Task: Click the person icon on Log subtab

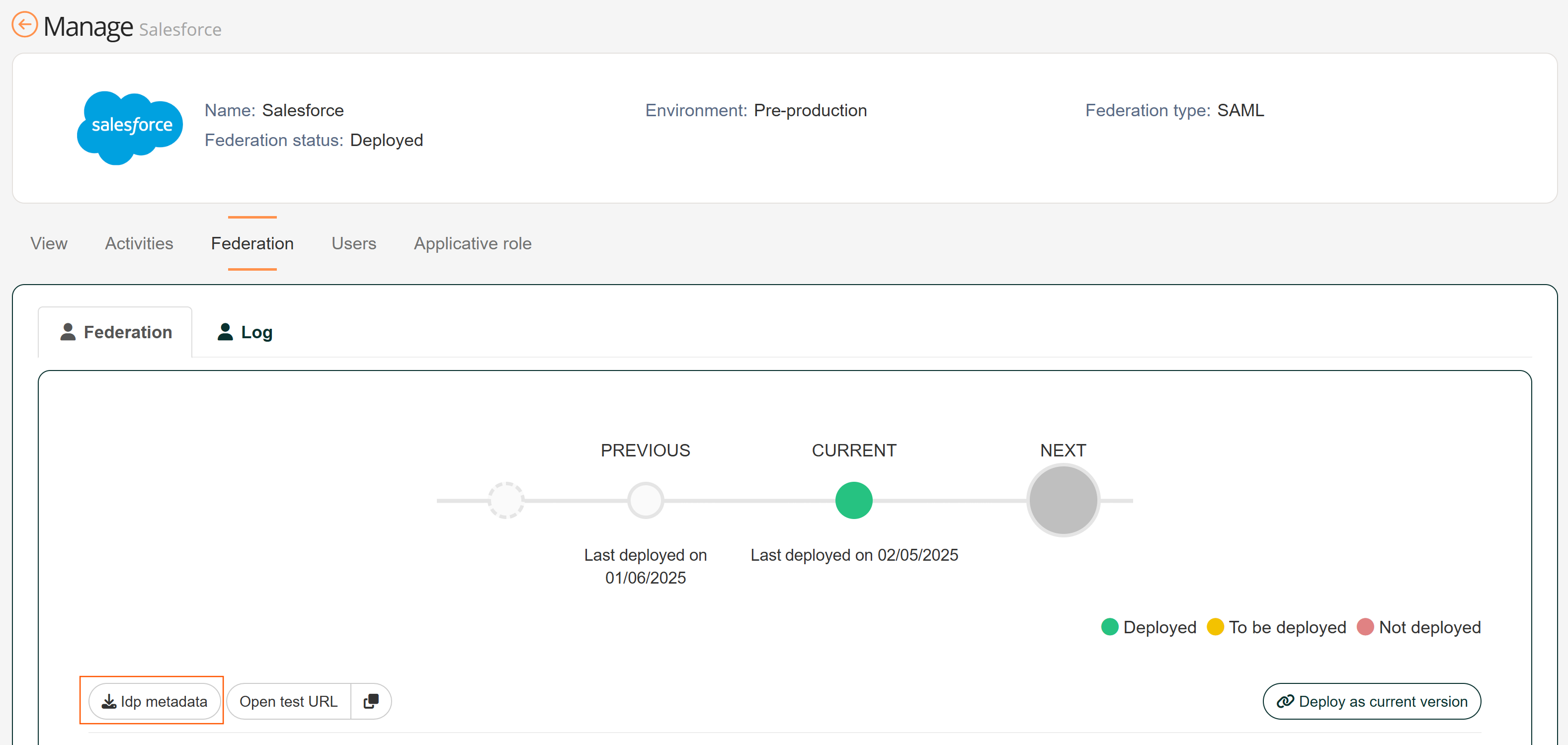Action: pyautogui.click(x=225, y=331)
